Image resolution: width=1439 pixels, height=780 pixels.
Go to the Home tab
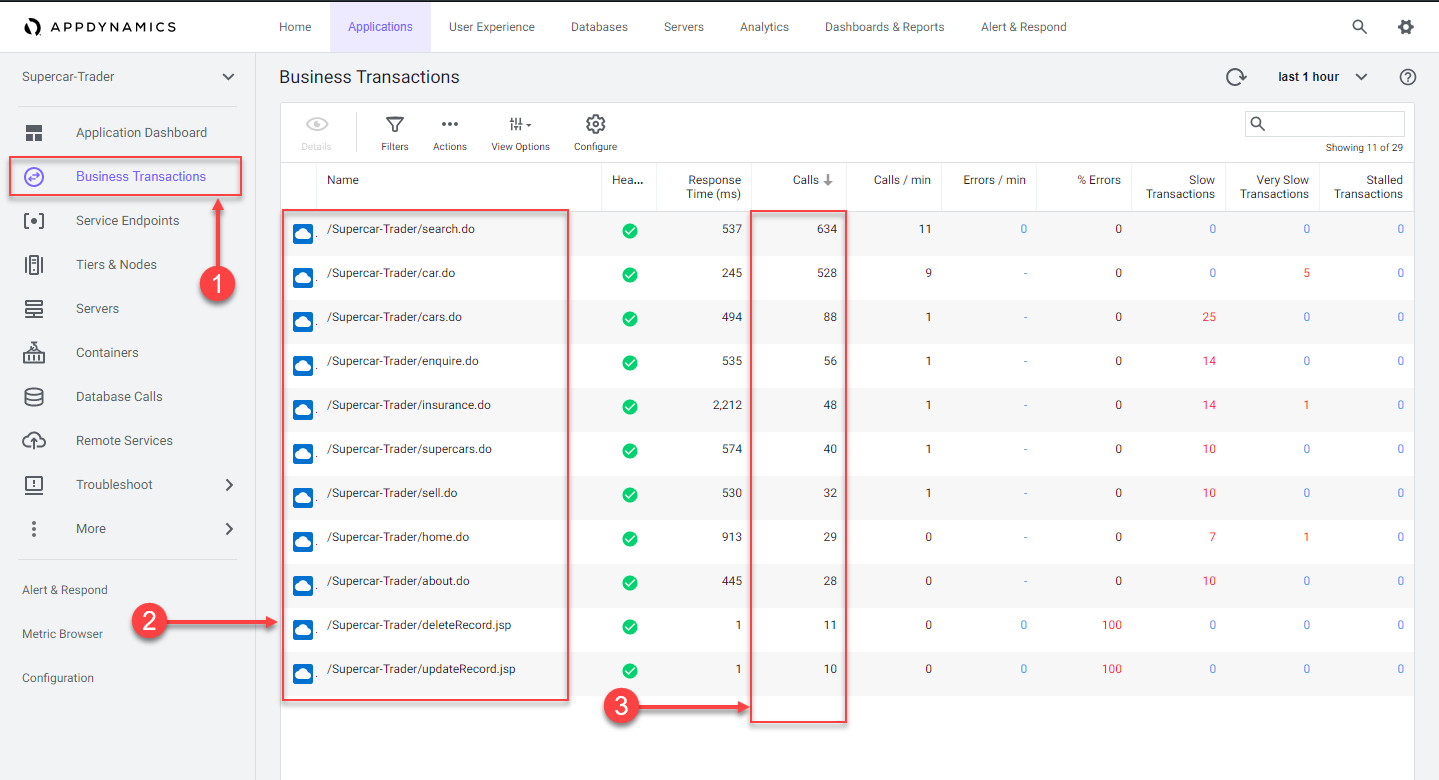point(295,27)
